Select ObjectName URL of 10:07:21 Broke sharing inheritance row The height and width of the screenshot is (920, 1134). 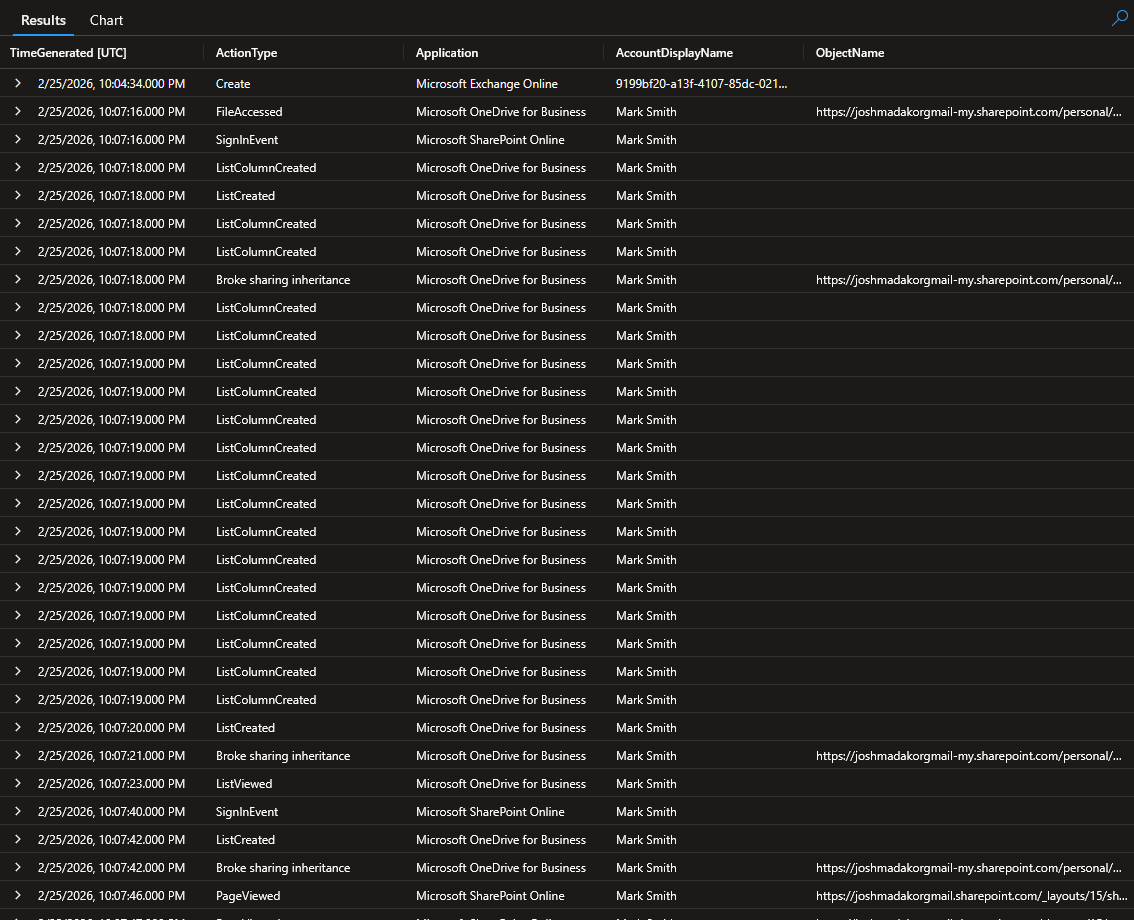click(x=968, y=755)
